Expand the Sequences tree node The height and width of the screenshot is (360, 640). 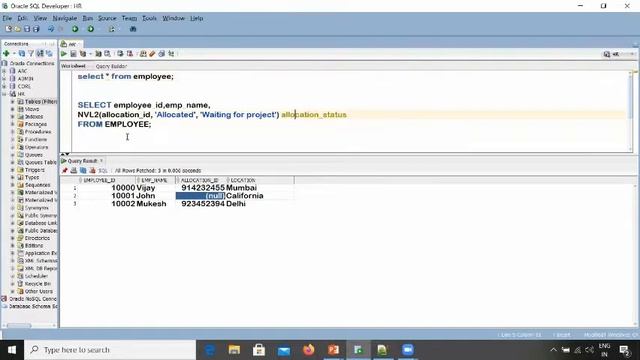pyautogui.click(x=12, y=185)
